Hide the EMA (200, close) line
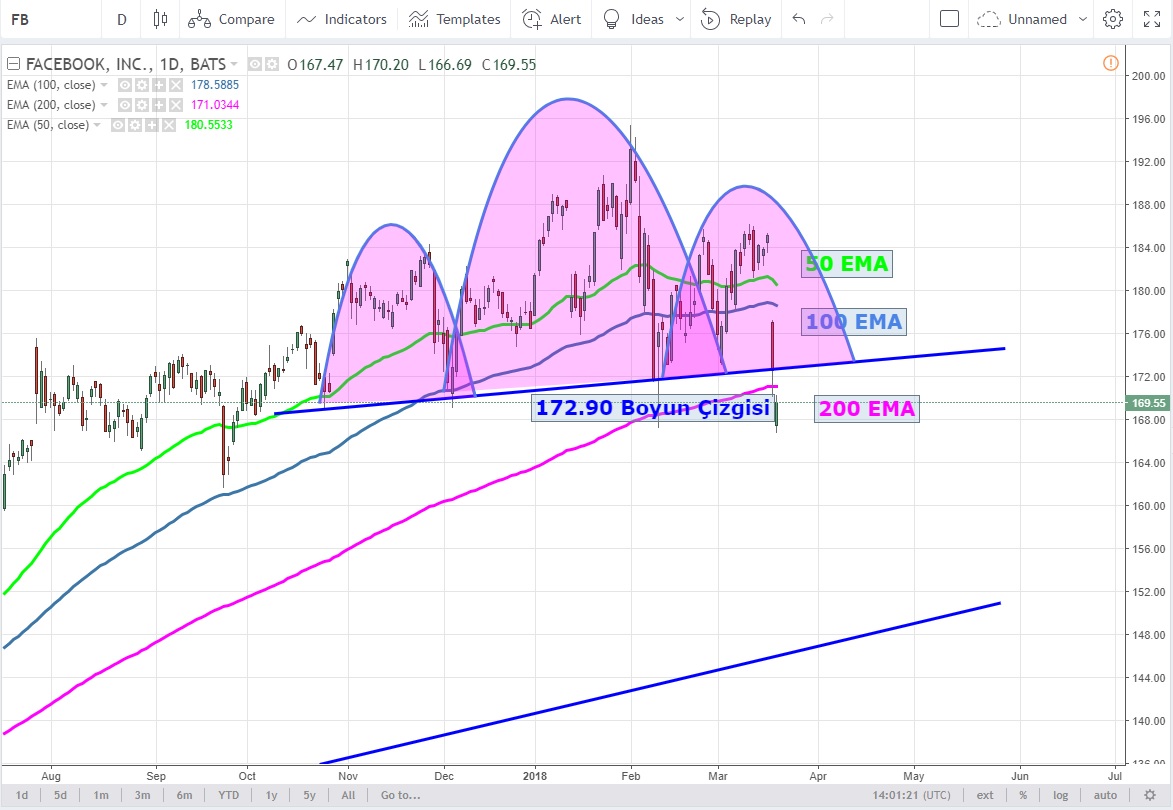1173x810 pixels. [125, 105]
